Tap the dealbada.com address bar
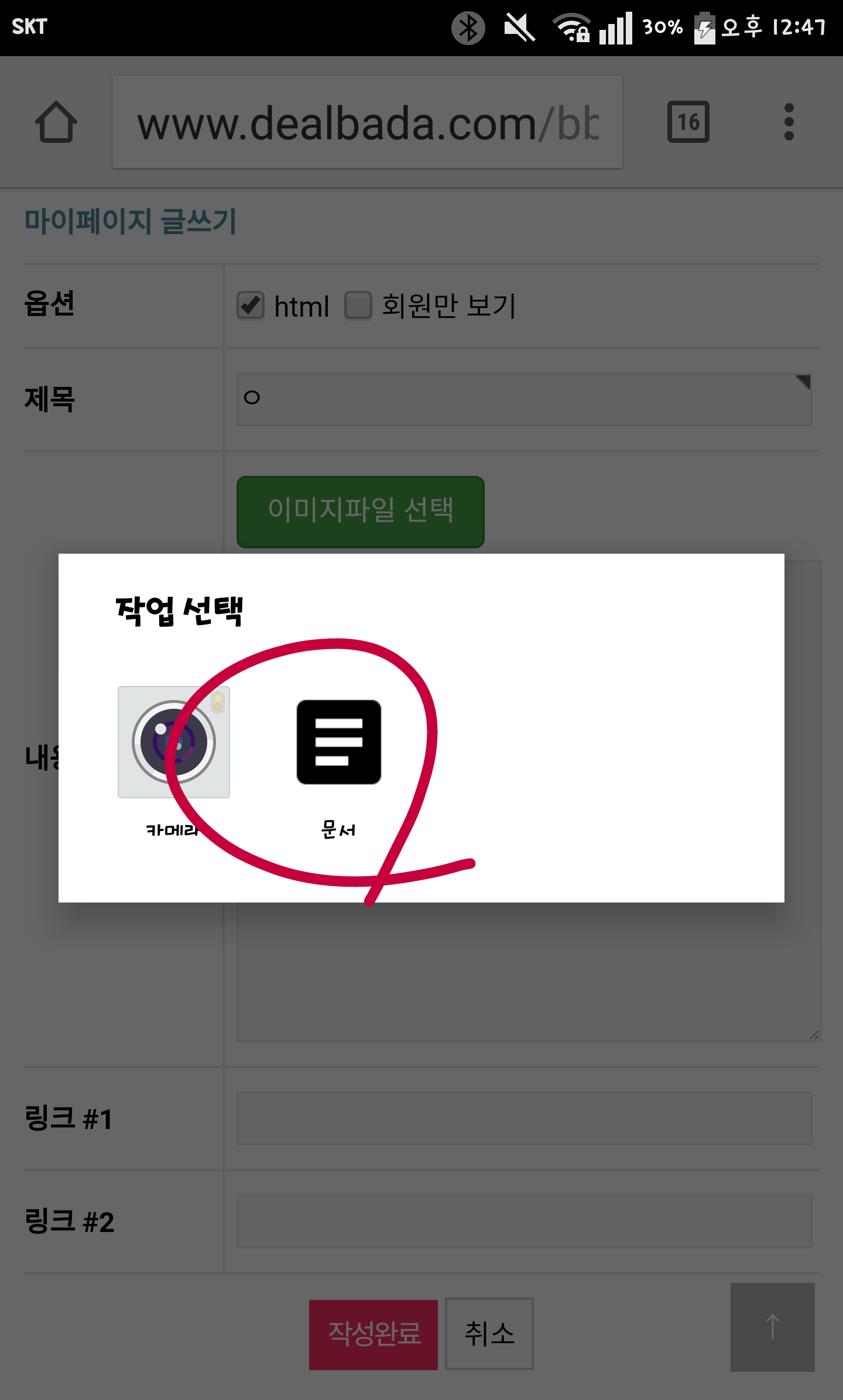This screenshot has height=1400, width=843. coord(368,122)
